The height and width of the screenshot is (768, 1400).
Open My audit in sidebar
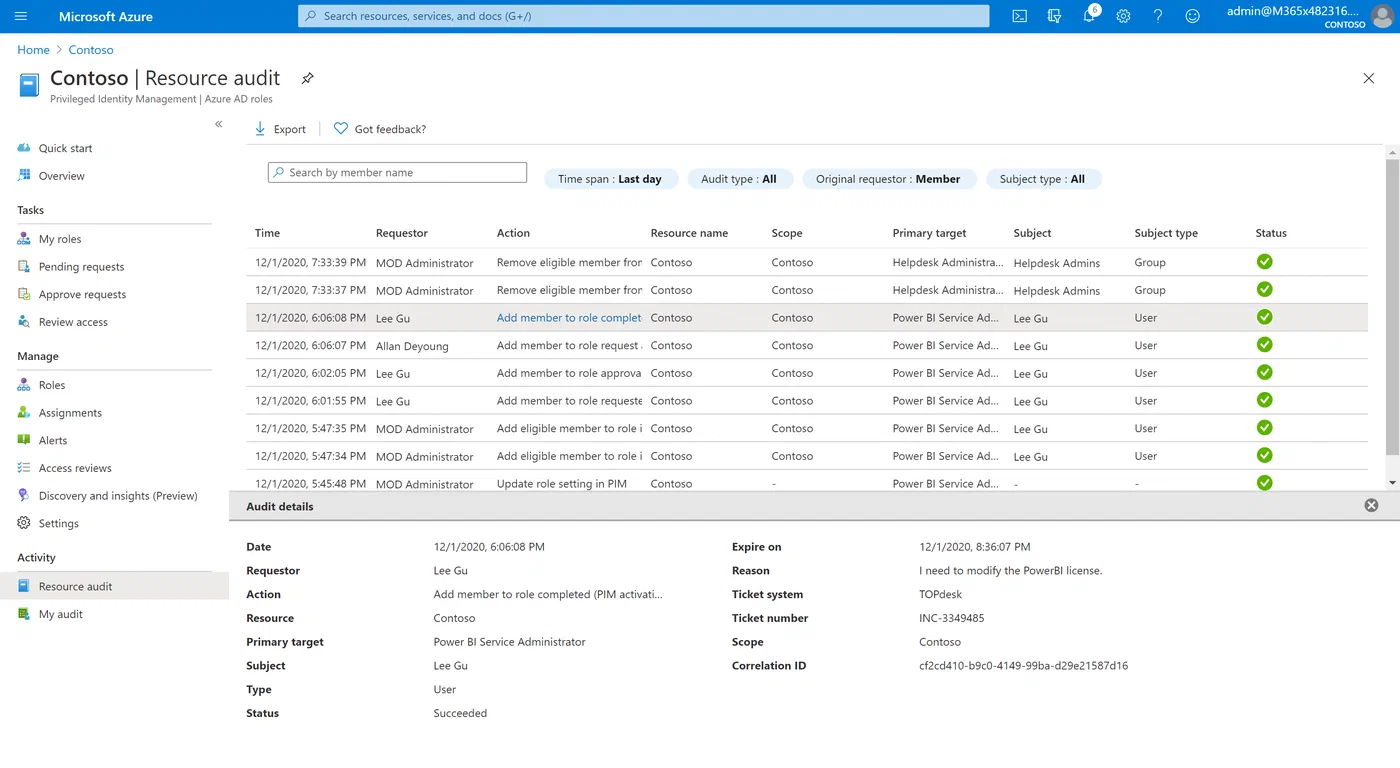pos(60,614)
